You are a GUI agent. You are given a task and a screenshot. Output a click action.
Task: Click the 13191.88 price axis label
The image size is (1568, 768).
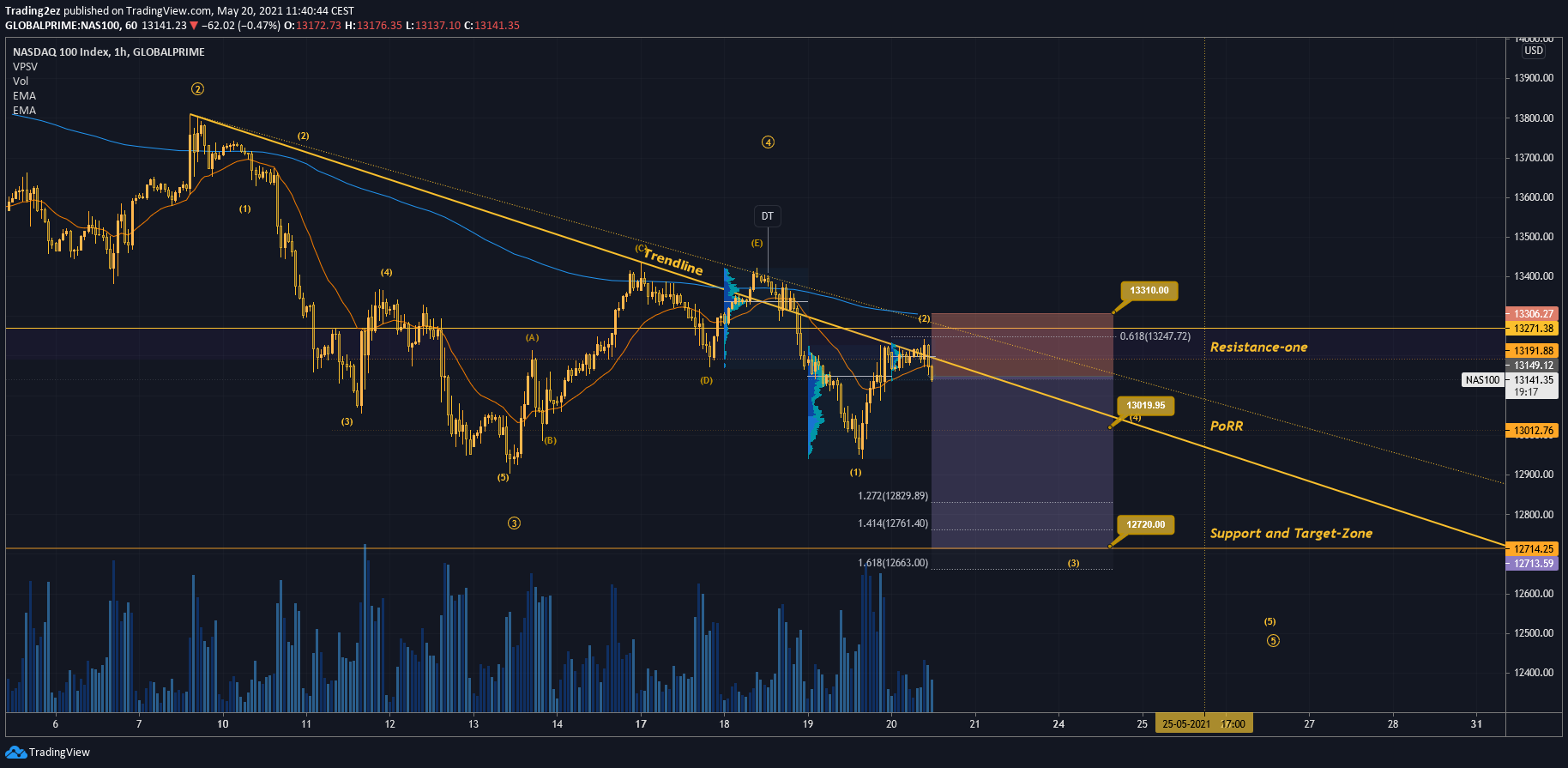[1533, 351]
